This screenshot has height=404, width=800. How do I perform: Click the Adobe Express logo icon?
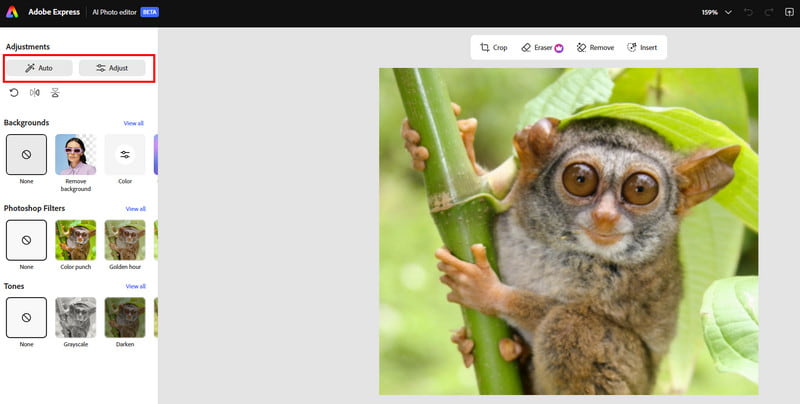click(12, 12)
